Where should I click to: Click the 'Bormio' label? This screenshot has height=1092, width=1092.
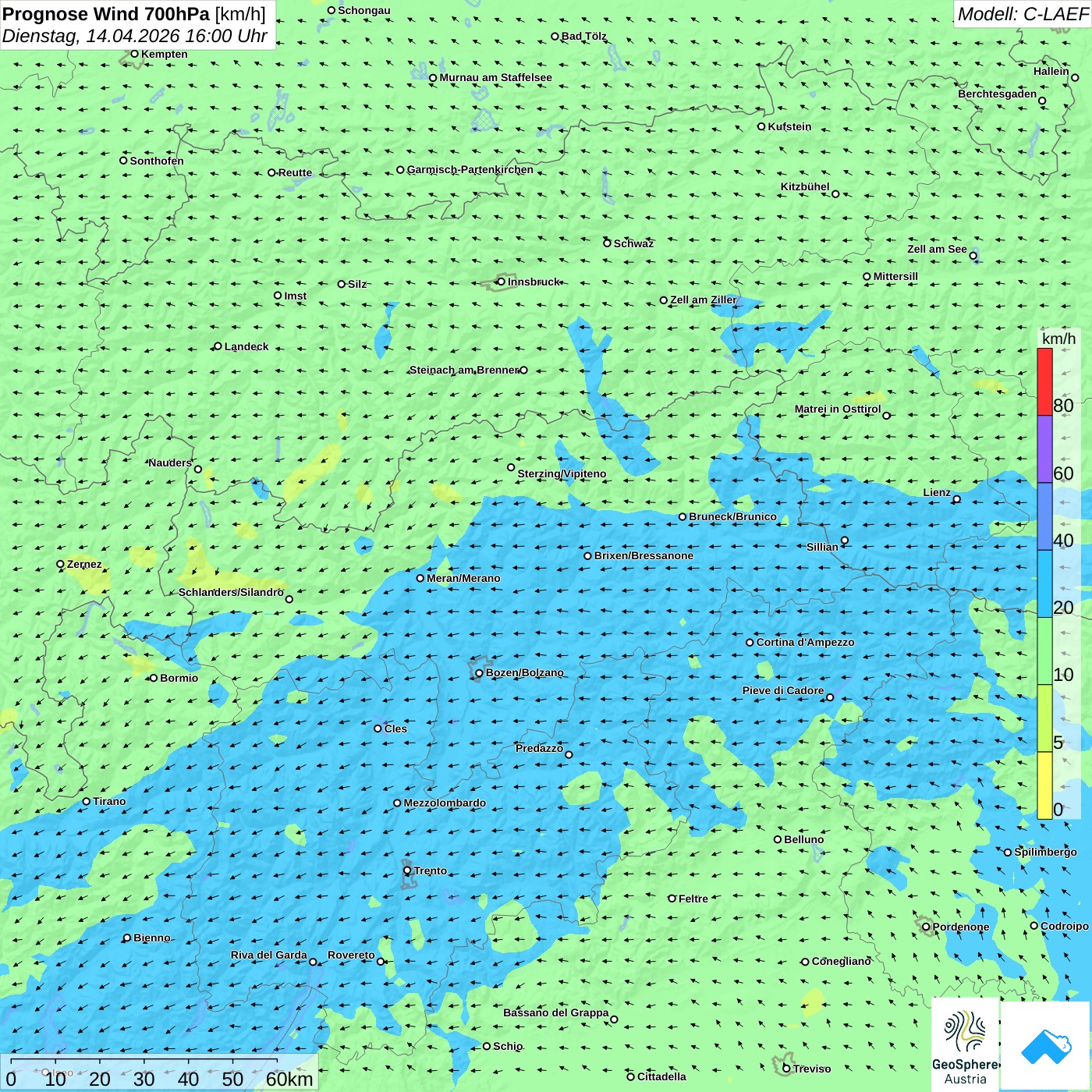click(179, 678)
